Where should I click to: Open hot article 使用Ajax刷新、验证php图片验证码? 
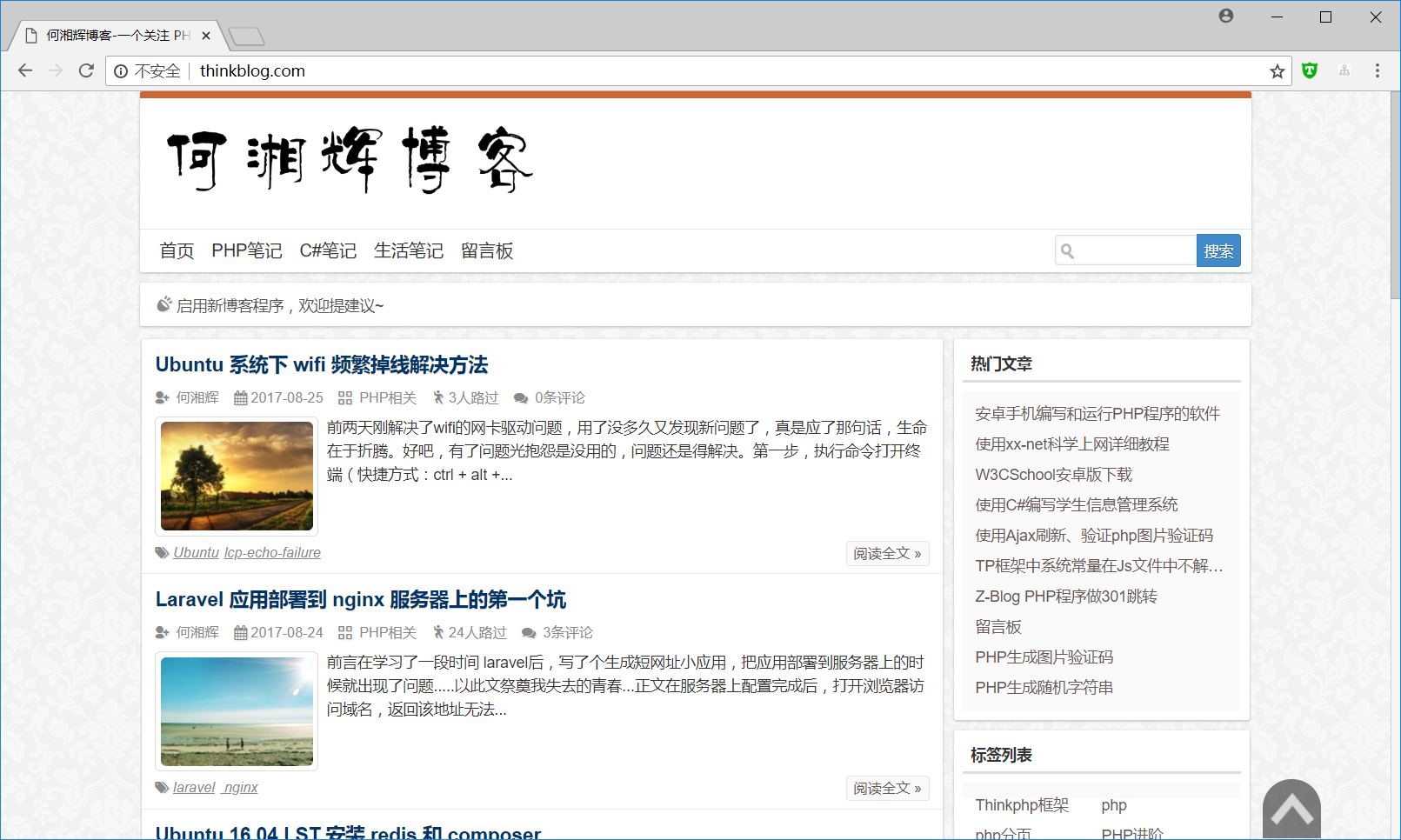click(x=1094, y=535)
